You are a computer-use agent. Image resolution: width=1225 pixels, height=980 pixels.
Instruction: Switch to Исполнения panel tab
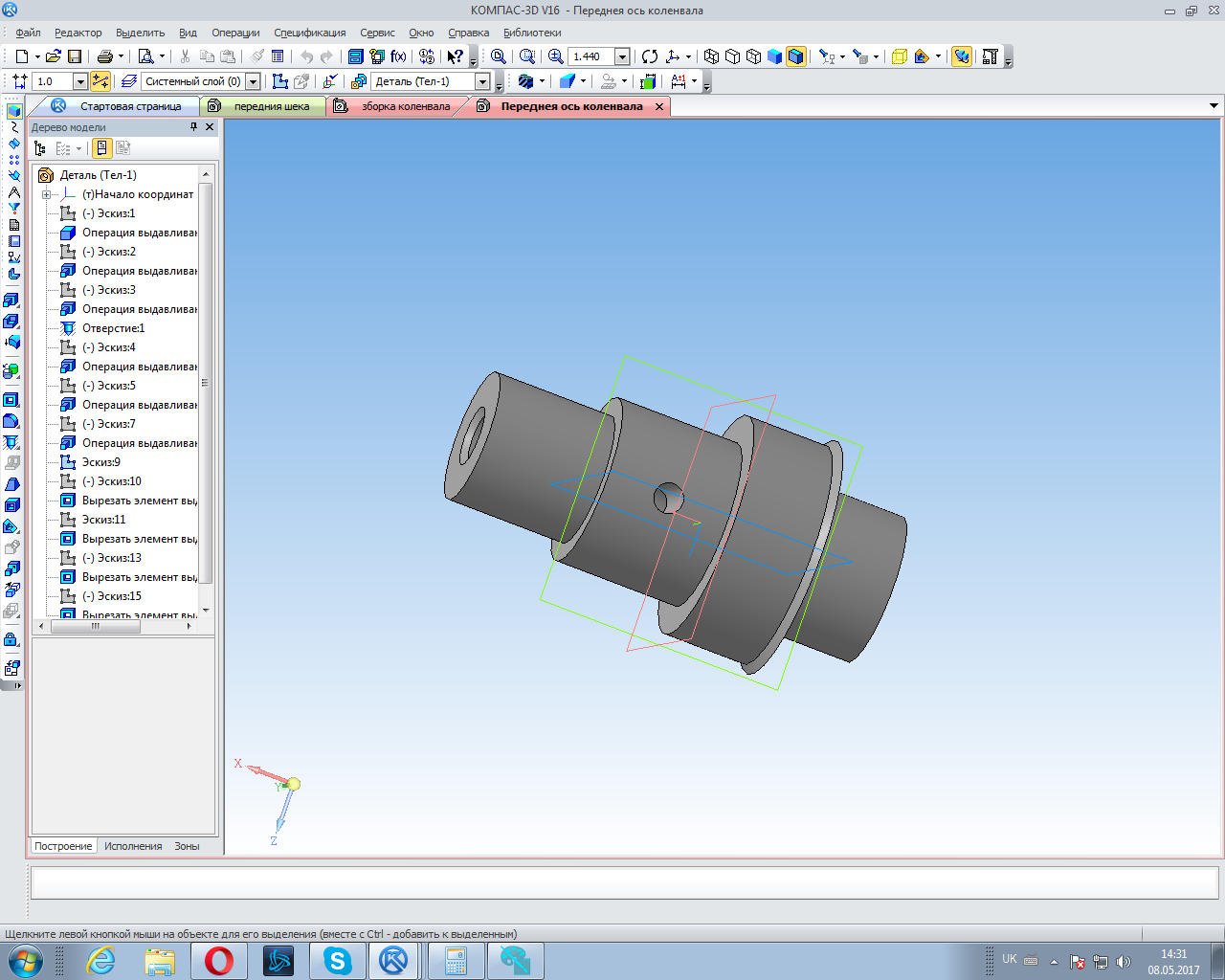point(133,846)
